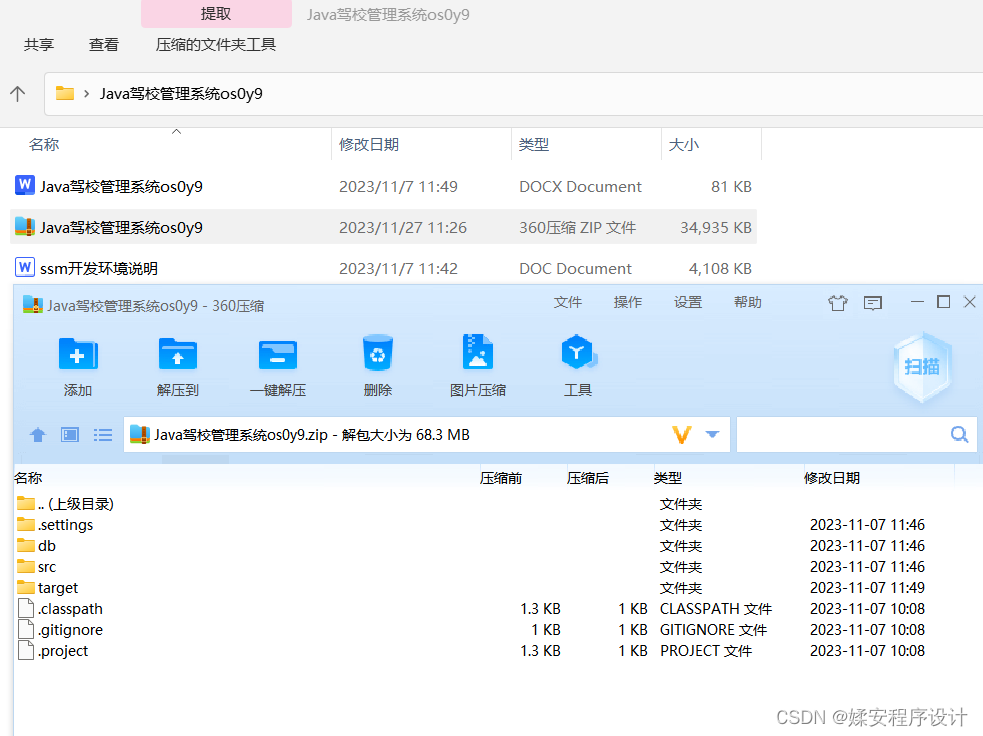Image resolution: width=983 pixels, height=736 pixels.
Task: Click the search magnifier icon in 360压缩
Action: (x=959, y=434)
